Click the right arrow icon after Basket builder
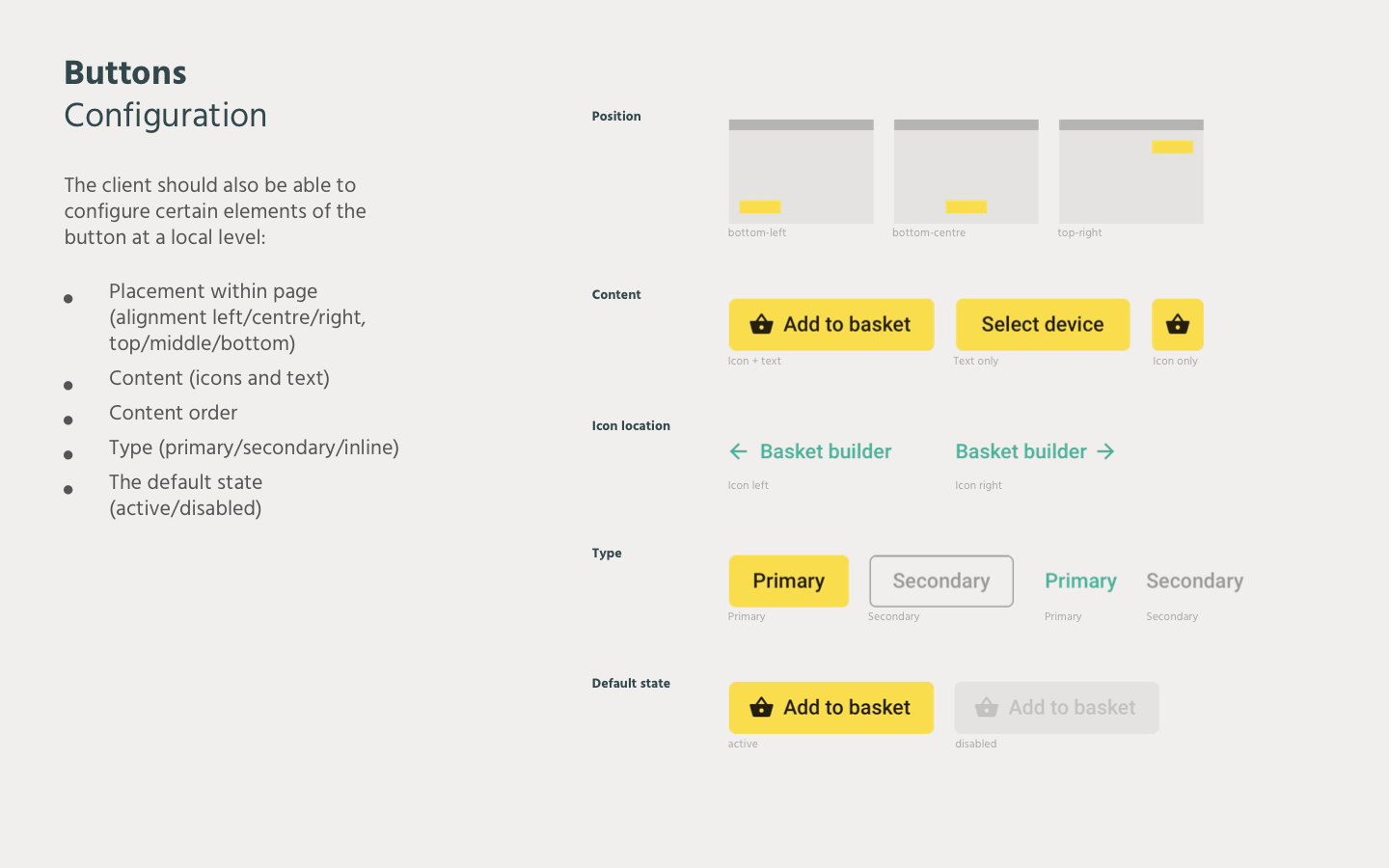 coord(1106,451)
